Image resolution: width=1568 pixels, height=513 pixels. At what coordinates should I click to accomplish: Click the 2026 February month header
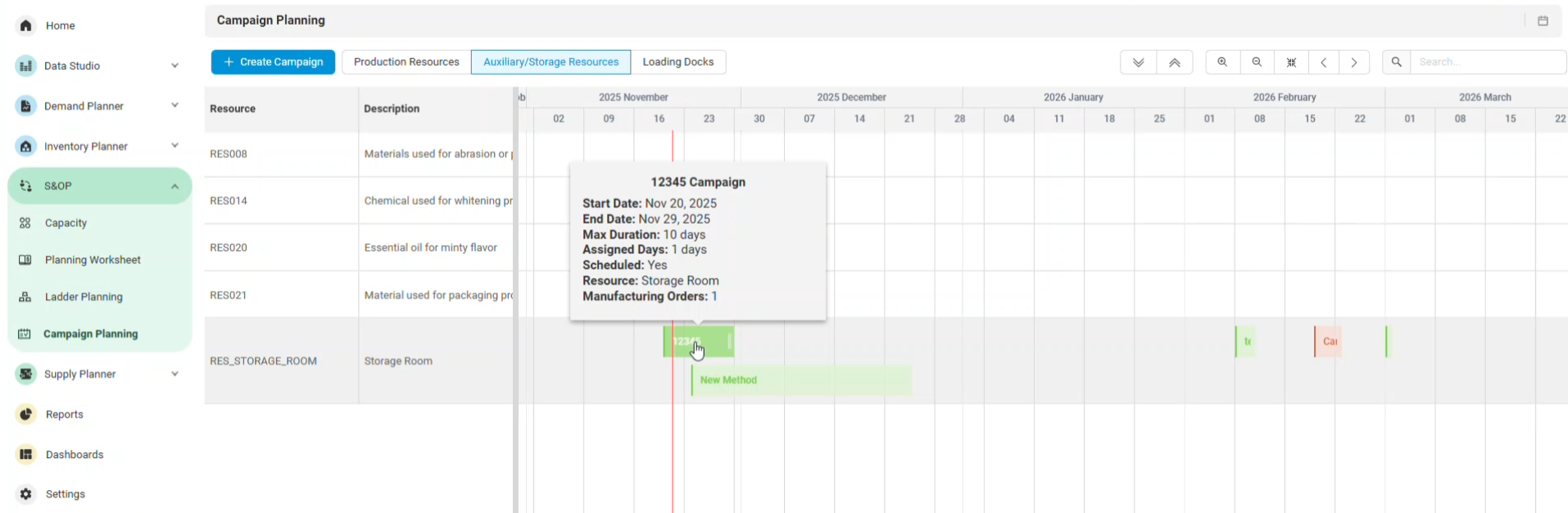tap(1285, 98)
